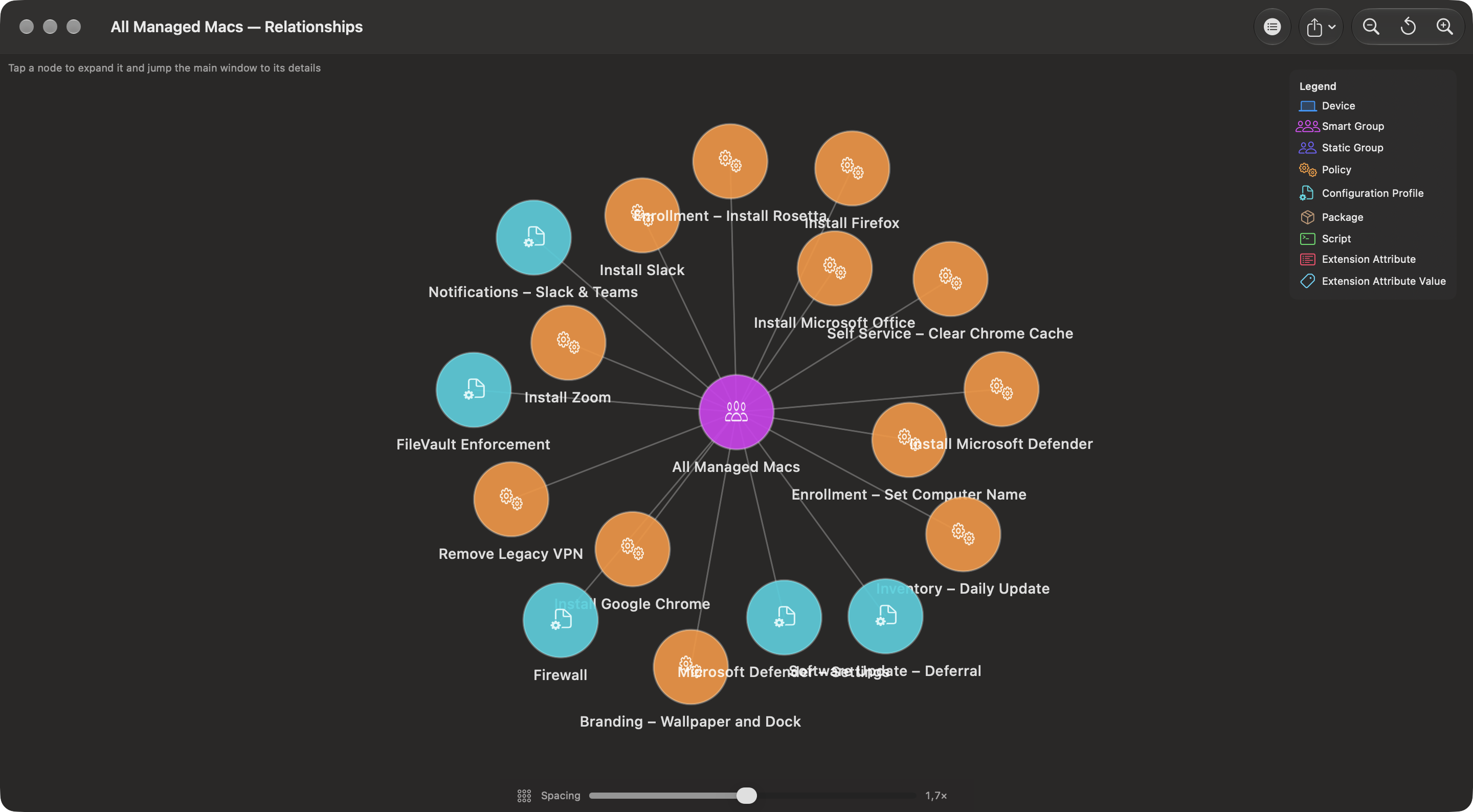This screenshot has width=1473, height=812.
Task: Click the All Managed Macs smart group node
Action: point(736,412)
